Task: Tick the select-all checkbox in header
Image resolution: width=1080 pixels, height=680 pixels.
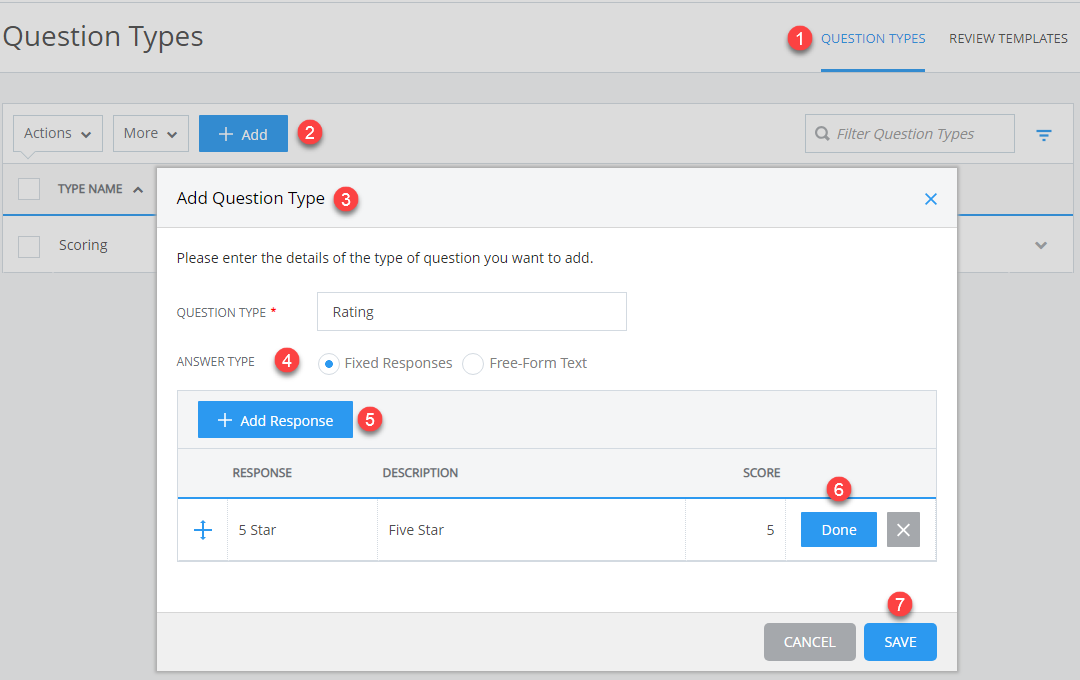Action: point(29,189)
